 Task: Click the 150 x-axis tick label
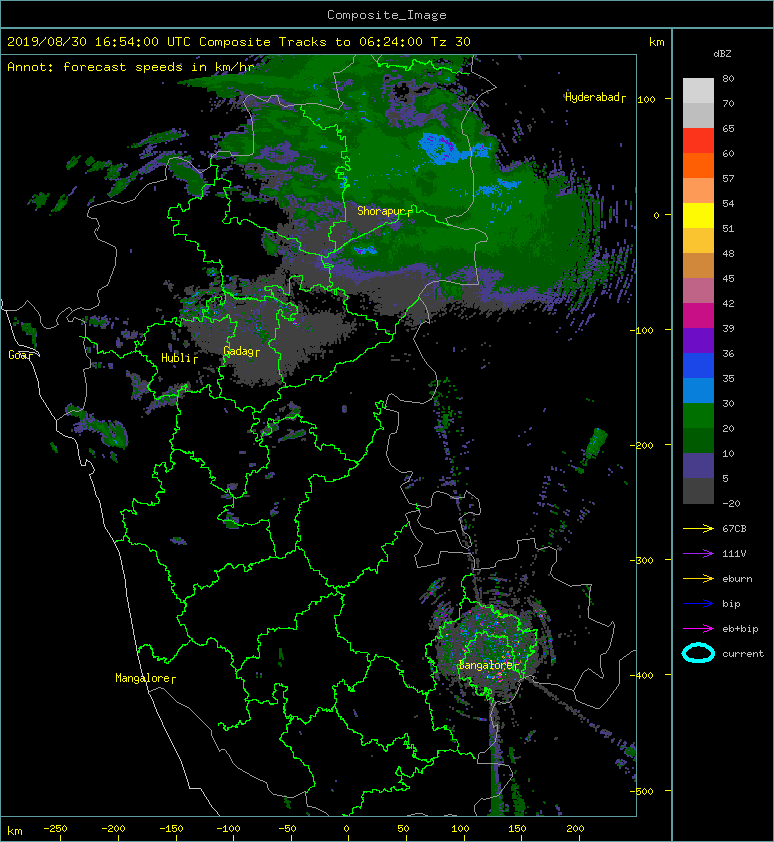pos(517,829)
